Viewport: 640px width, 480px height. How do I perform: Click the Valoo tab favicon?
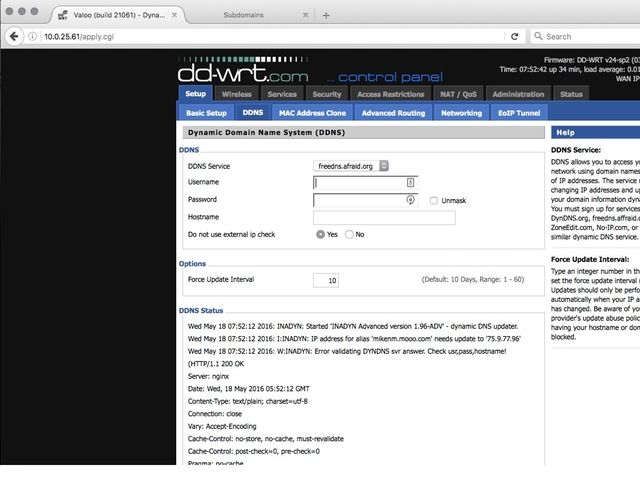tap(63, 15)
